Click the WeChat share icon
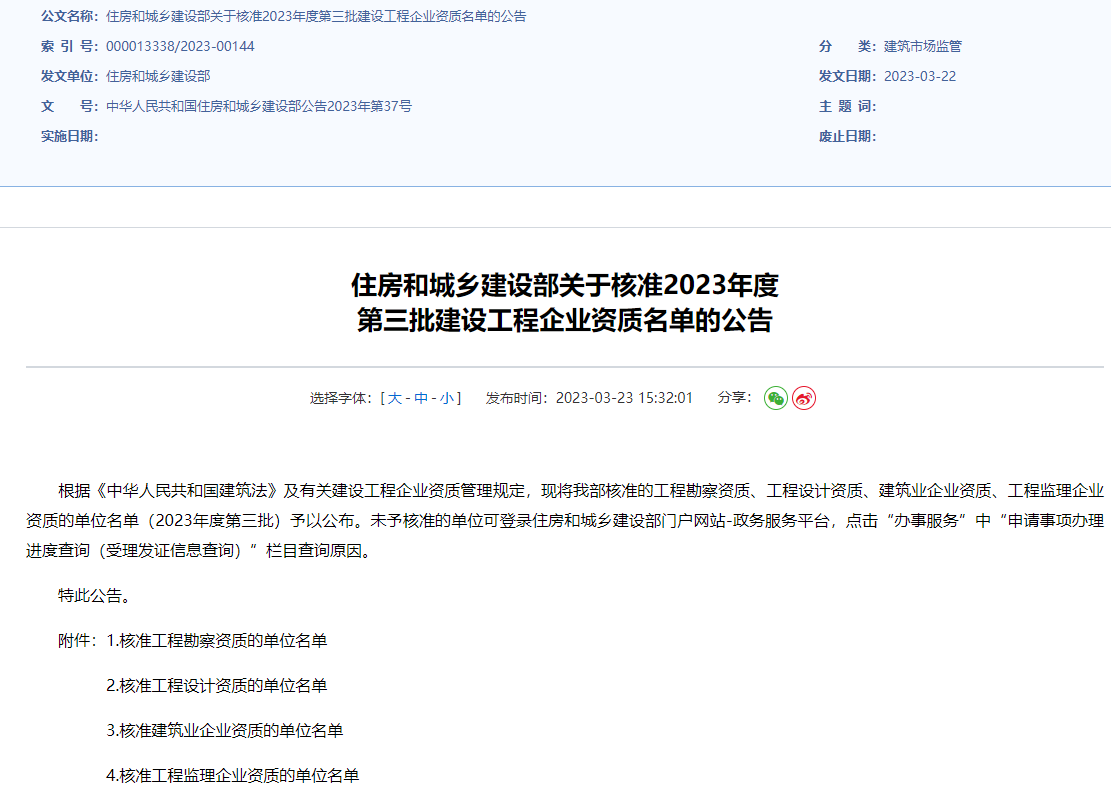The height and width of the screenshot is (796, 1111). [x=775, y=397]
